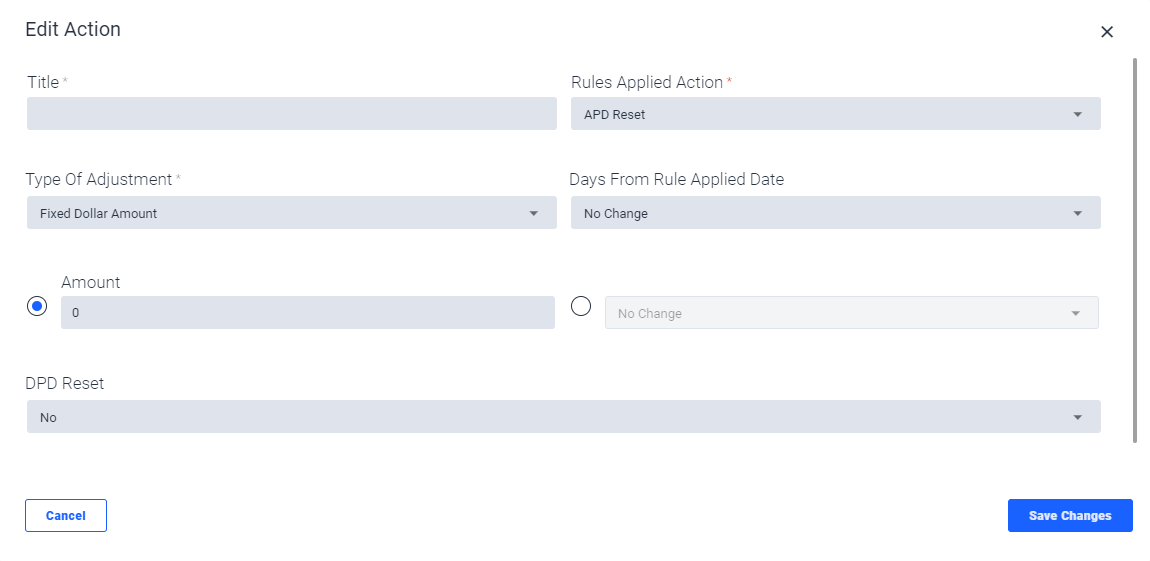Click the arrow icon in Days From Rule Applied Date
Image resolution: width=1150 pixels, height=561 pixels.
(1077, 213)
